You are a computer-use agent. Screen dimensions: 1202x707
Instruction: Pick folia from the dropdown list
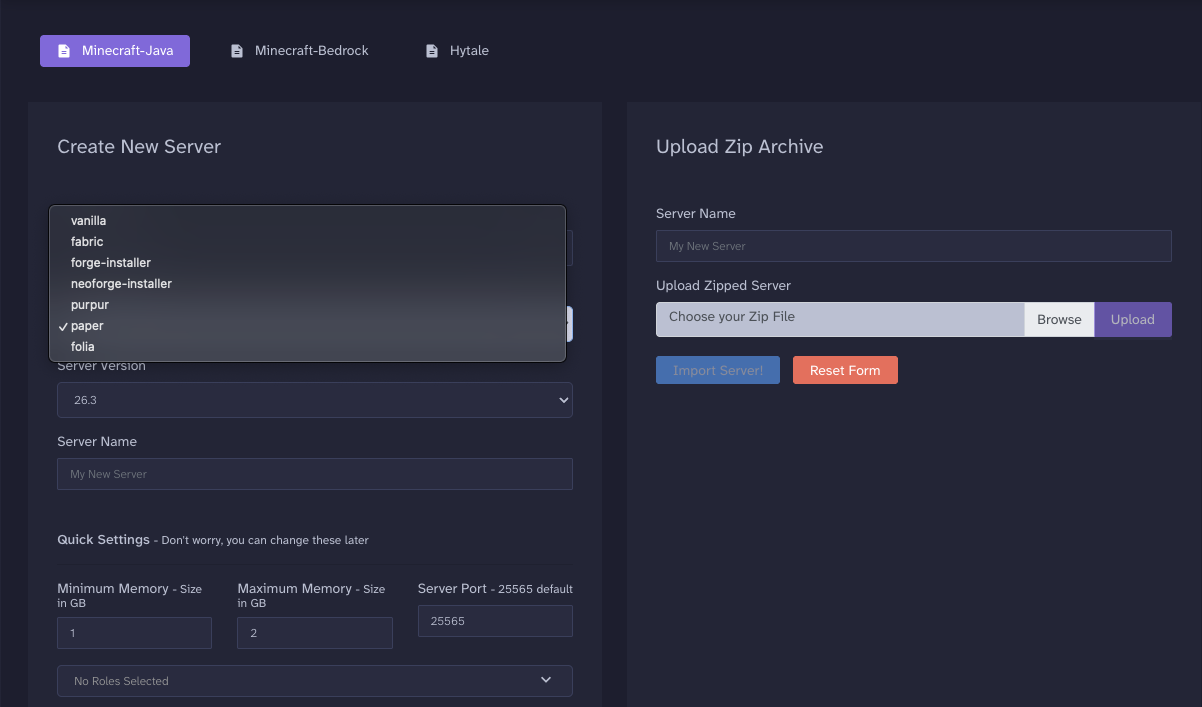pos(307,347)
